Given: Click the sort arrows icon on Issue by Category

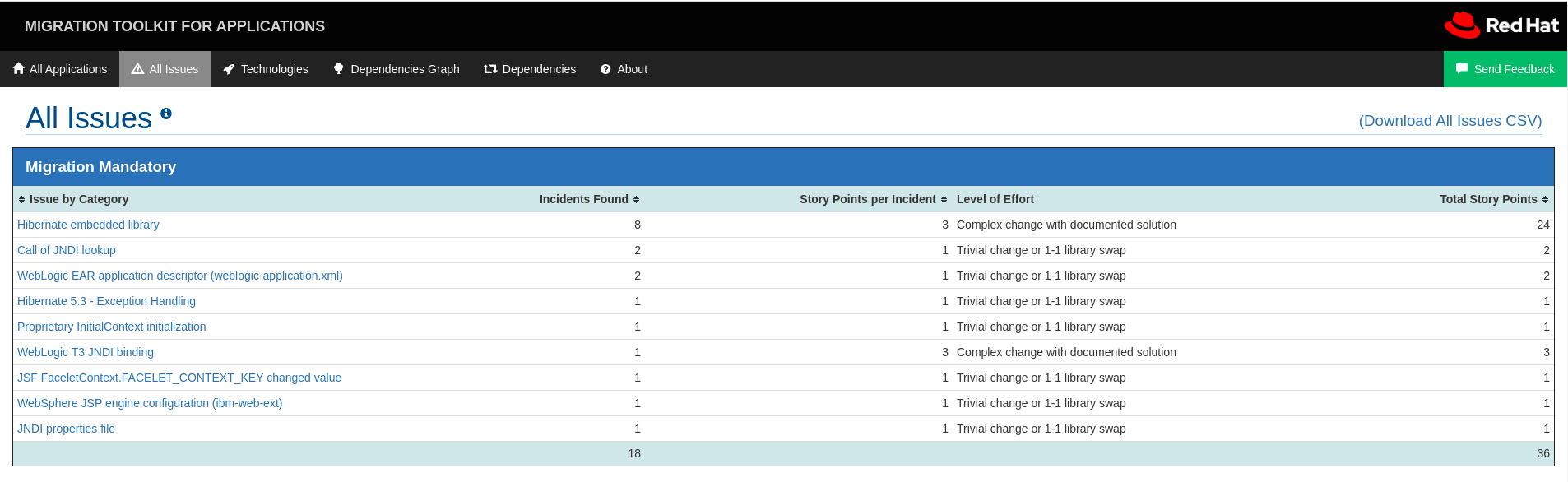Looking at the screenshot, I should coord(21,199).
